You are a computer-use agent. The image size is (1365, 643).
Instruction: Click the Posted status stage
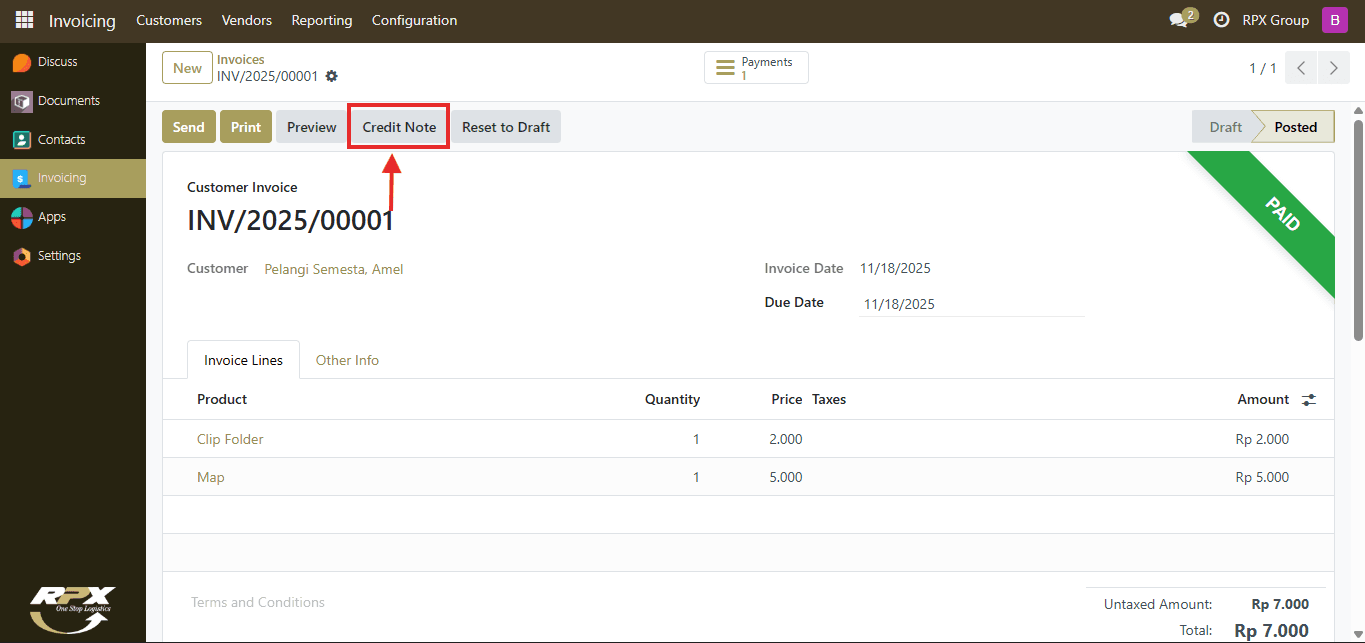(1295, 127)
